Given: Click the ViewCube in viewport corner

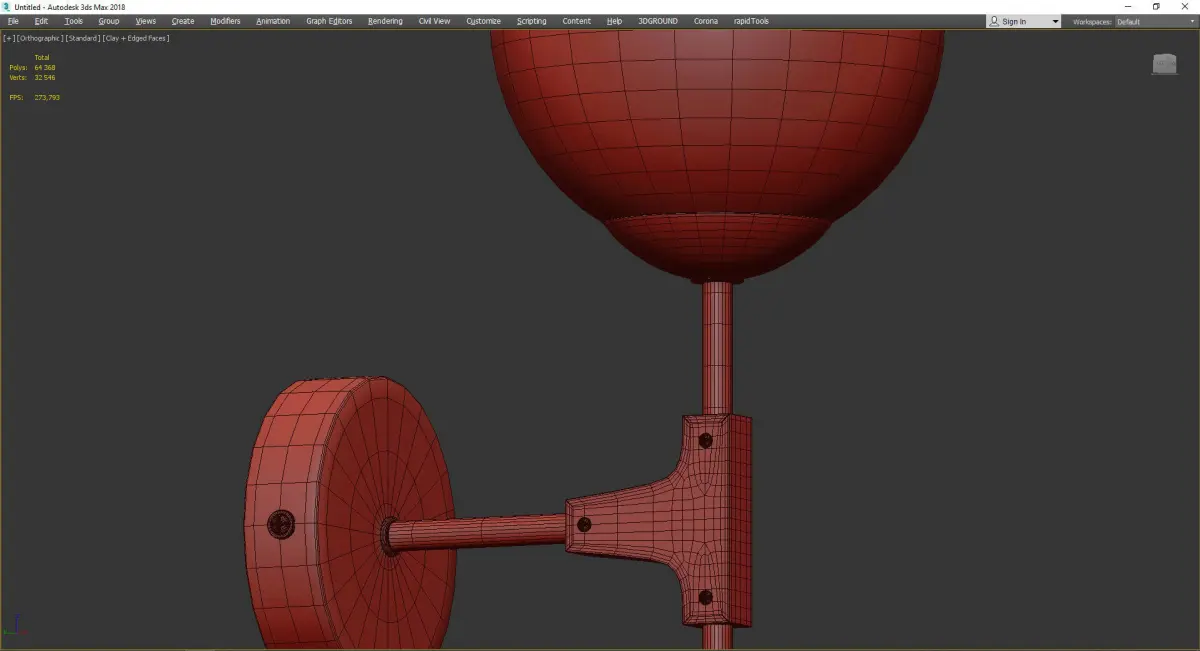Looking at the screenshot, I should (1165, 64).
